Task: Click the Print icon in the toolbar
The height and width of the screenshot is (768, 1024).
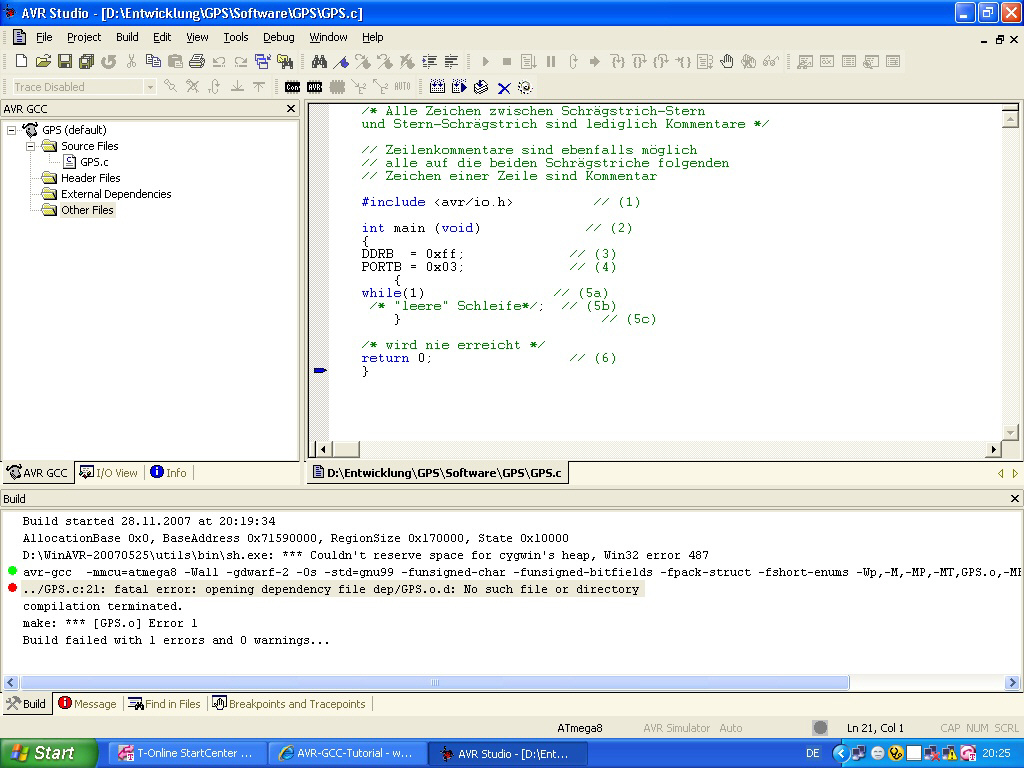Action: pyautogui.click(x=197, y=62)
